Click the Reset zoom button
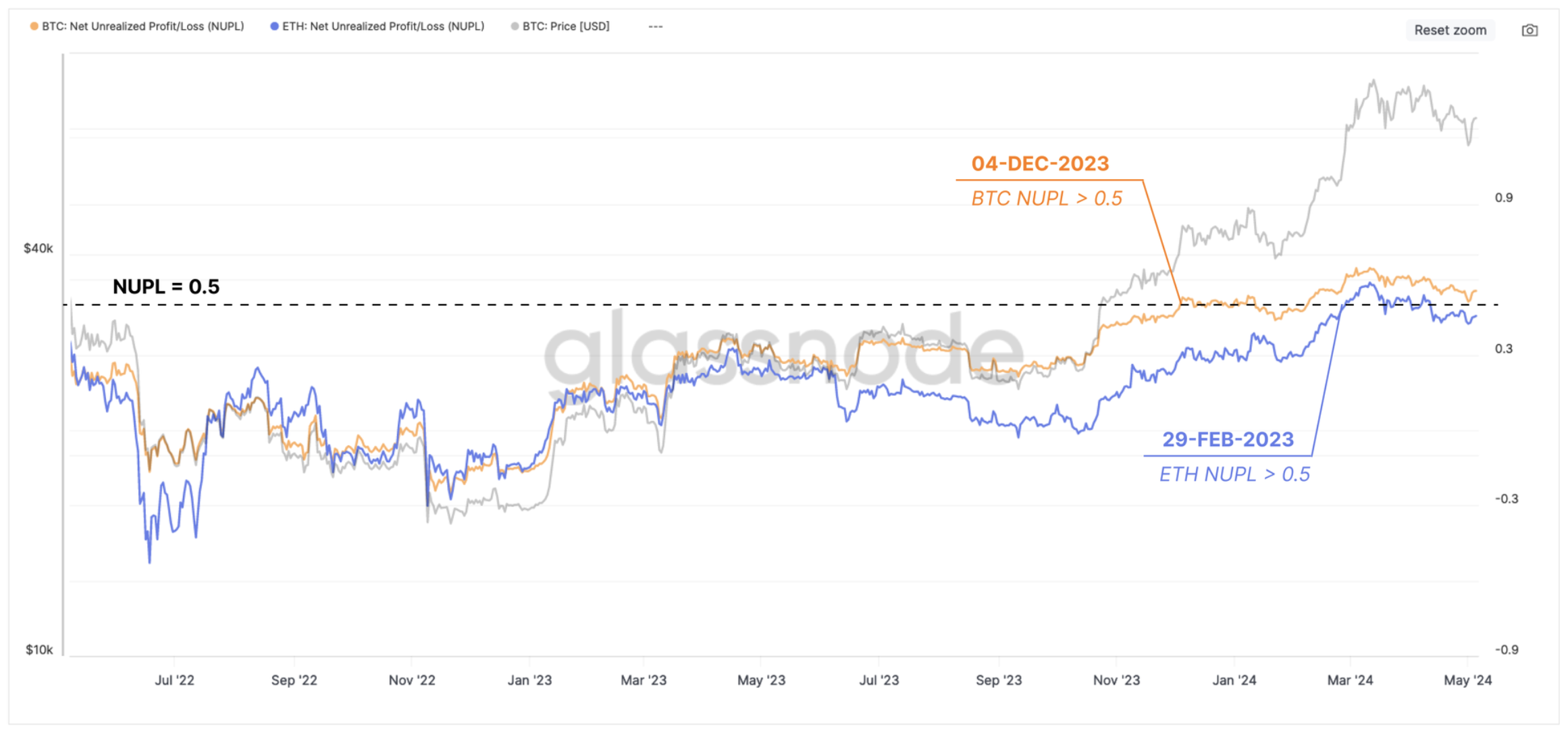Screen dimensions: 1568x733 [1450, 30]
